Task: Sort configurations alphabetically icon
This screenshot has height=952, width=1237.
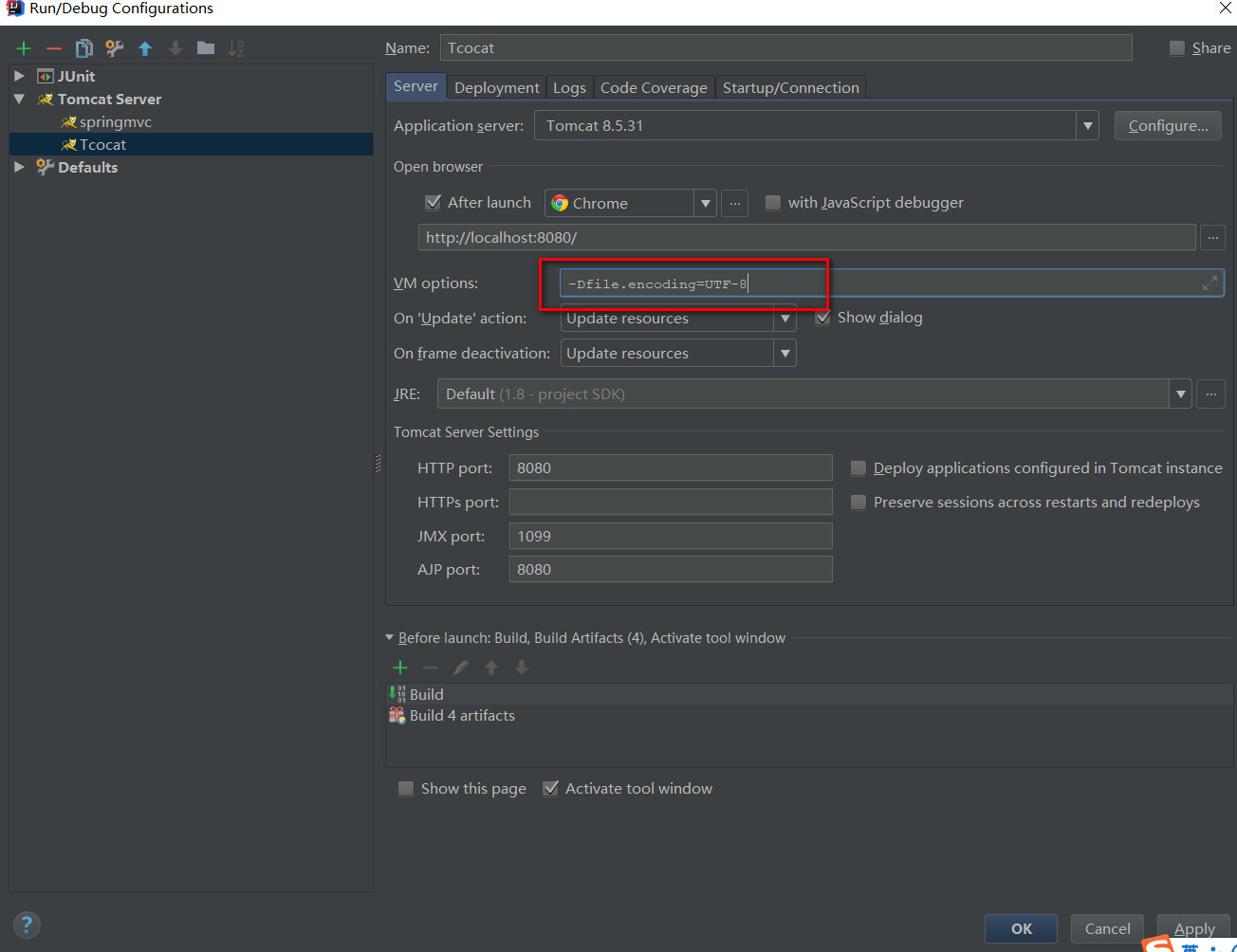Action: (x=236, y=48)
